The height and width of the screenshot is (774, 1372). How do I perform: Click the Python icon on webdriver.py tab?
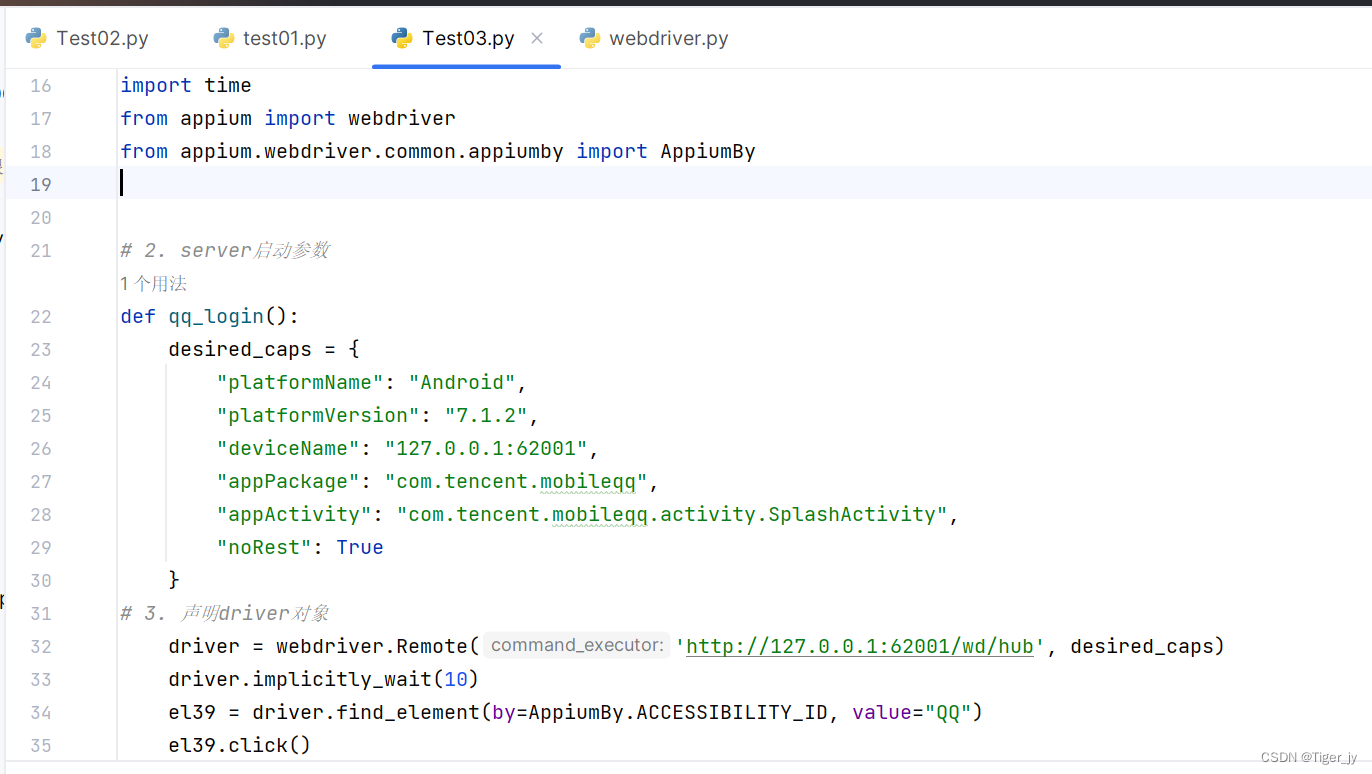pyautogui.click(x=590, y=37)
